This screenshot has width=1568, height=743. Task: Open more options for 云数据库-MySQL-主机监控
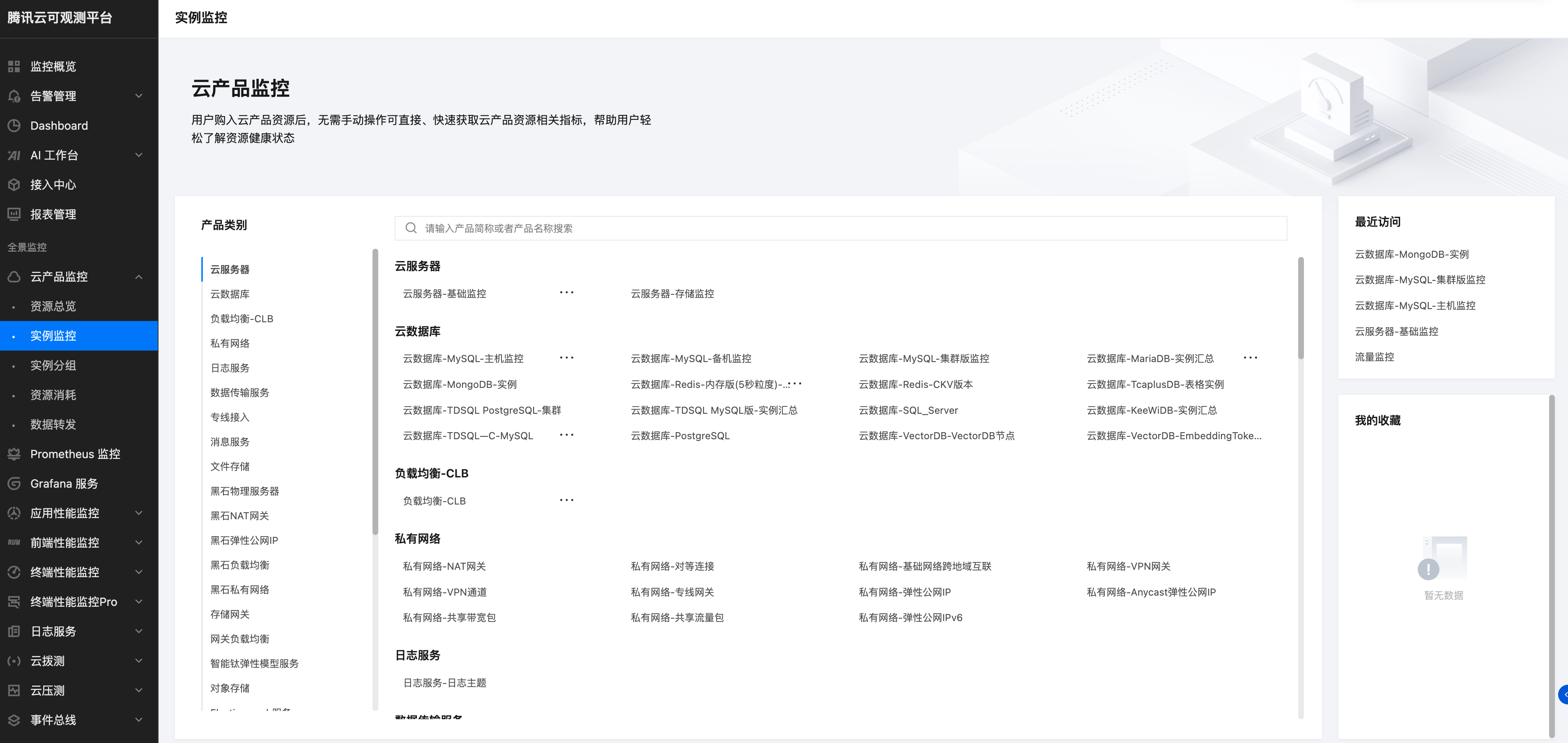(567, 358)
